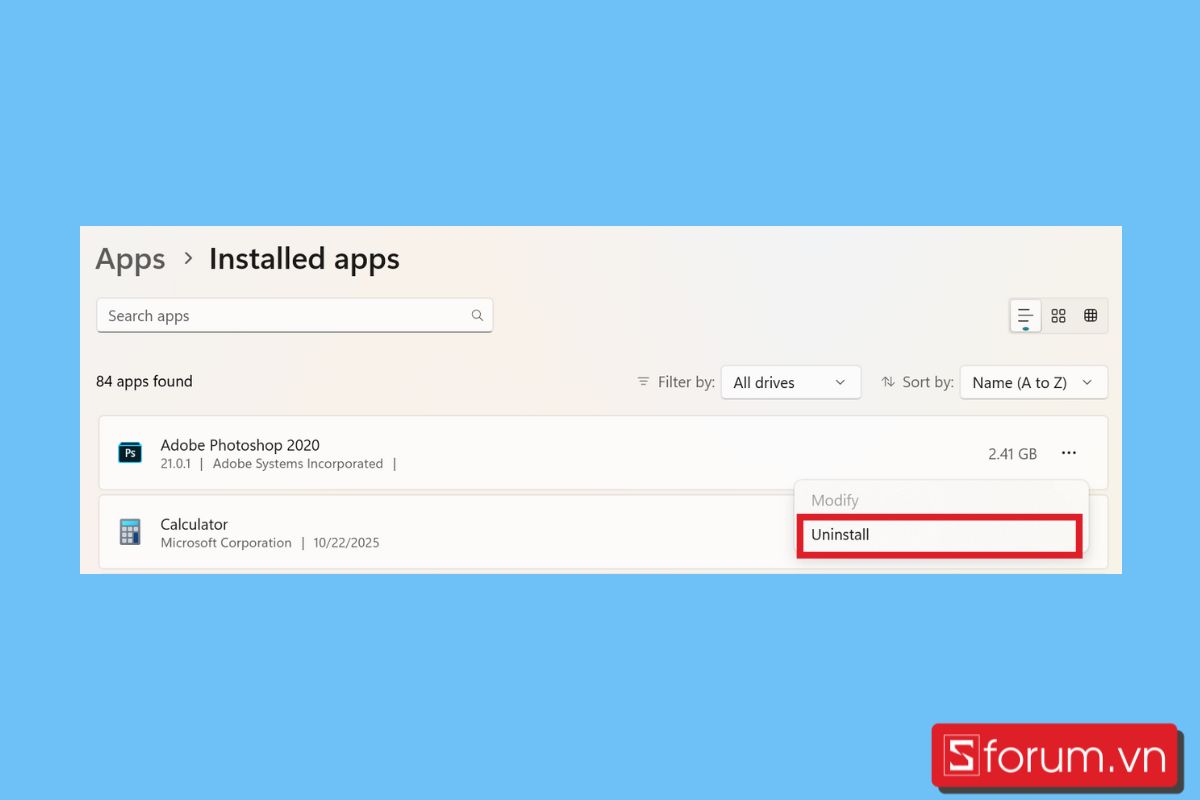Select the Adobe Photoshop 2020 row title
This screenshot has height=800, width=1200.
click(240, 445)
